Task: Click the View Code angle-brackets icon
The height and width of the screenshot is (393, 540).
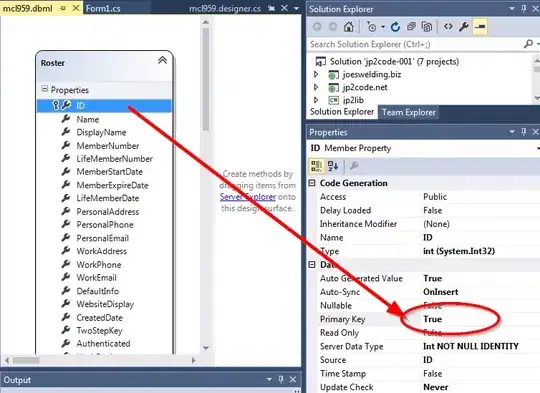Action: tap(448, 27)
